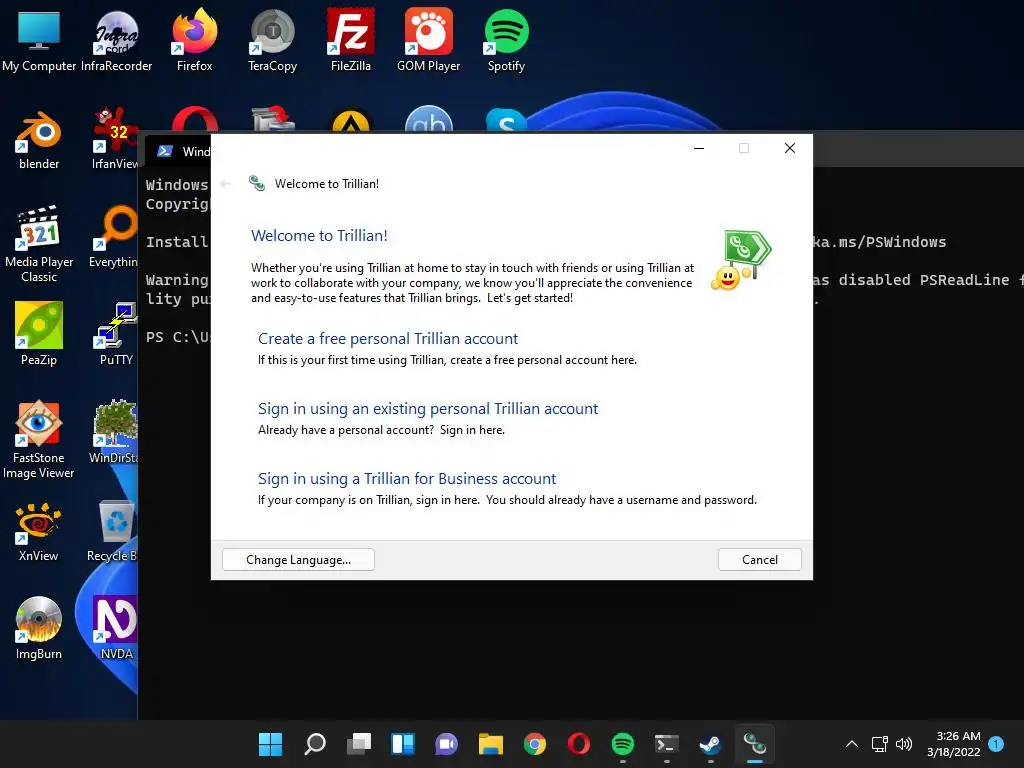Click the Opera desktop icon behind dialog
This screenshot has height=768, width=1024.
click(x=195, y=120)
